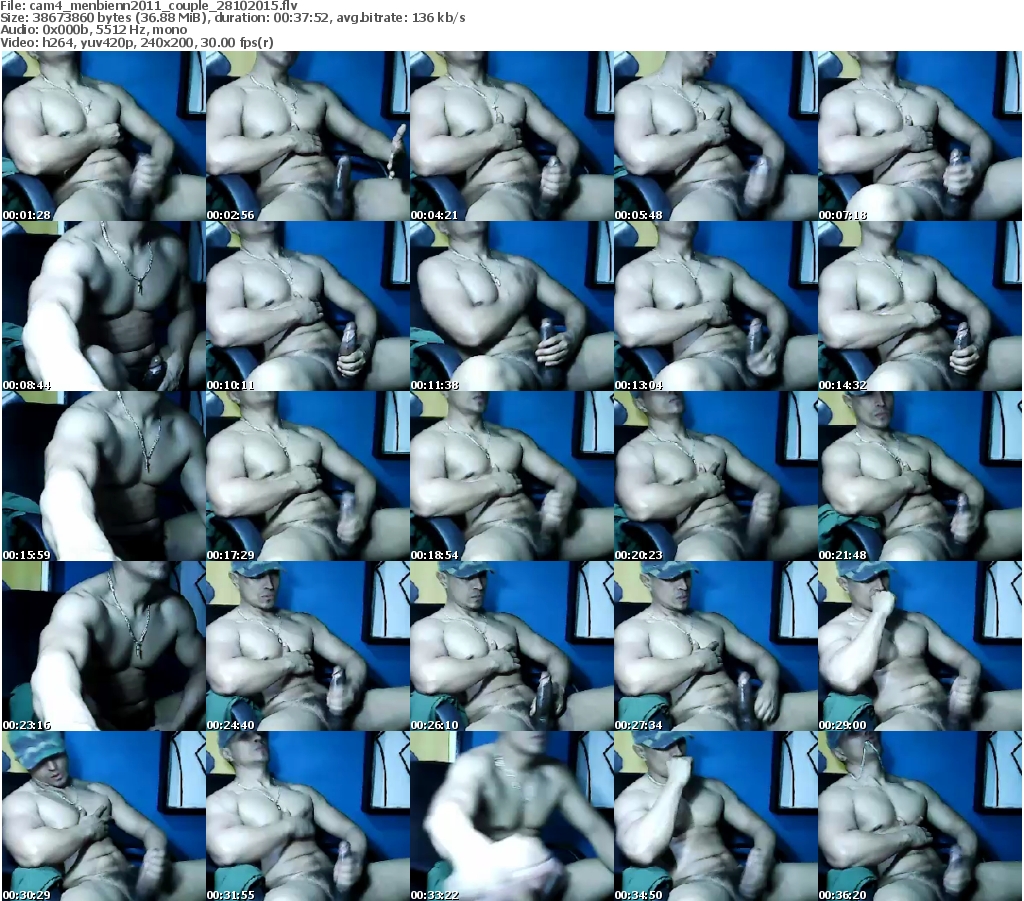Choose the frame stamped 00:27:34
This screenshot has height=901, width=1024.
click(716, 646)
